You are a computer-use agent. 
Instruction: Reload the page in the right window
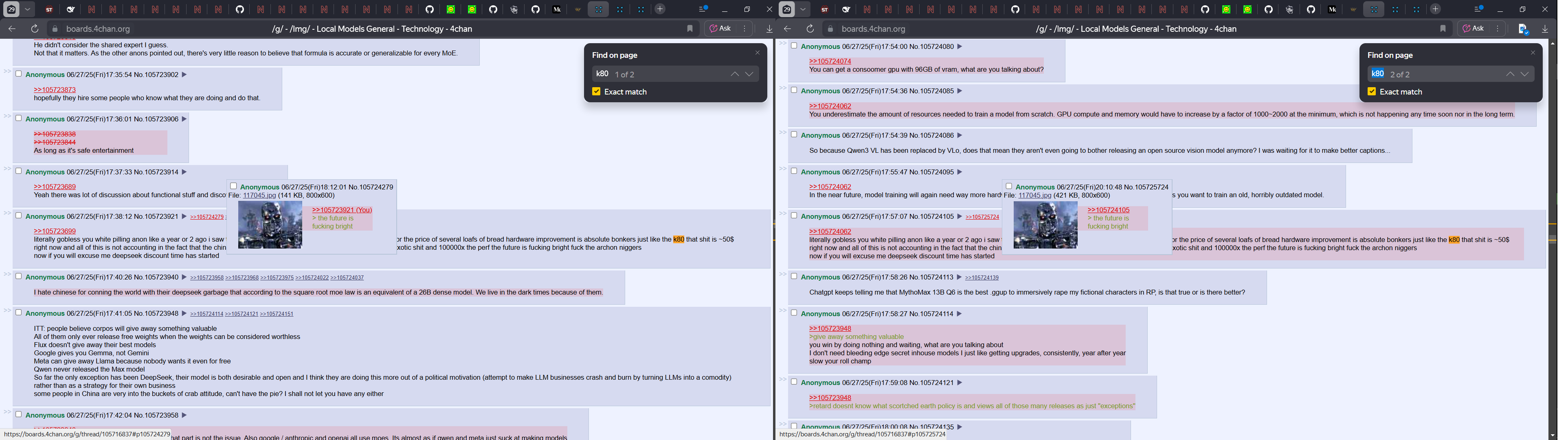tap(810, 29)
